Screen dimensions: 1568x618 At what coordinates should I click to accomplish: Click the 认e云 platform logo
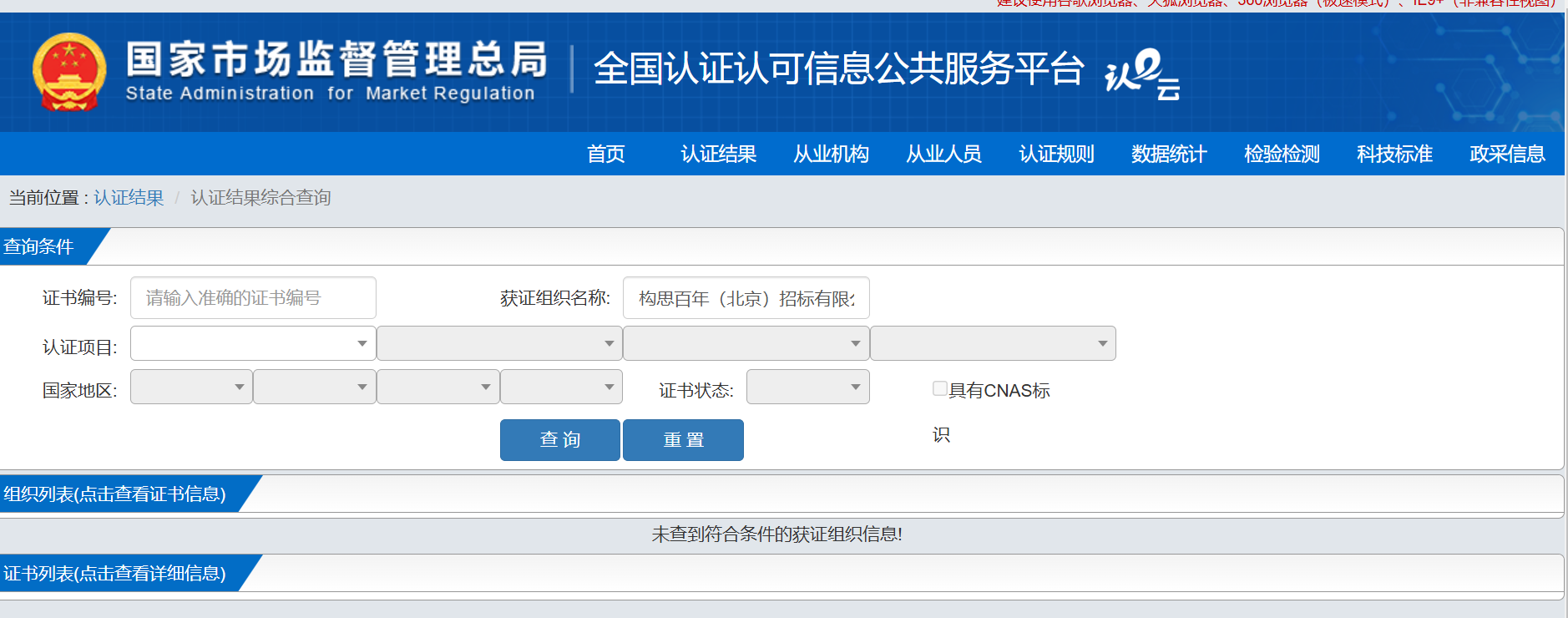click(1142, 73)
